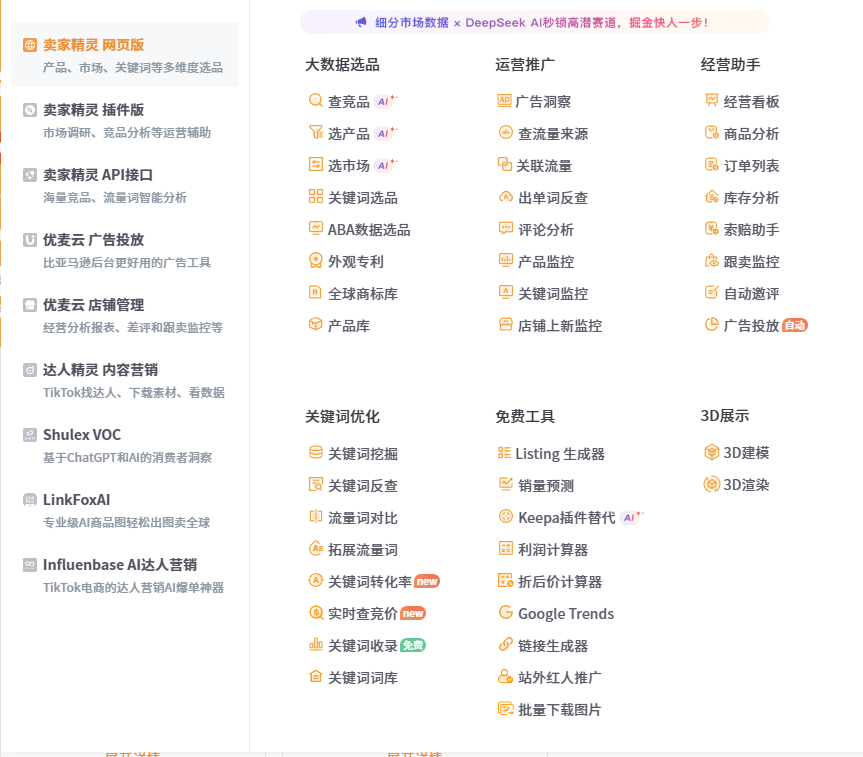The image size is (863, 757).
Task: Click the 广告洞察 AD icon
Action: click(x=504, y=101)
